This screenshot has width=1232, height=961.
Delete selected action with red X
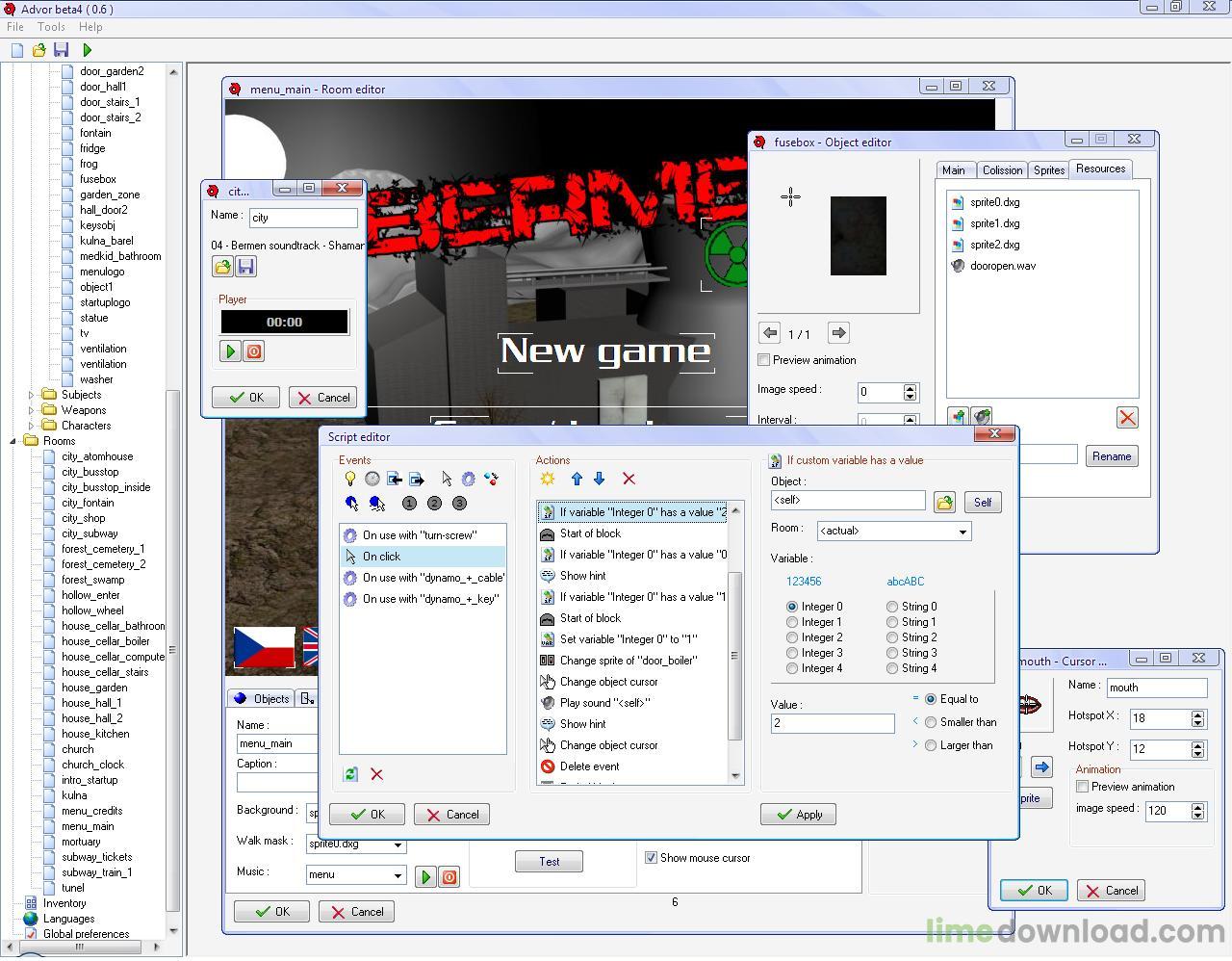point(629,479)
